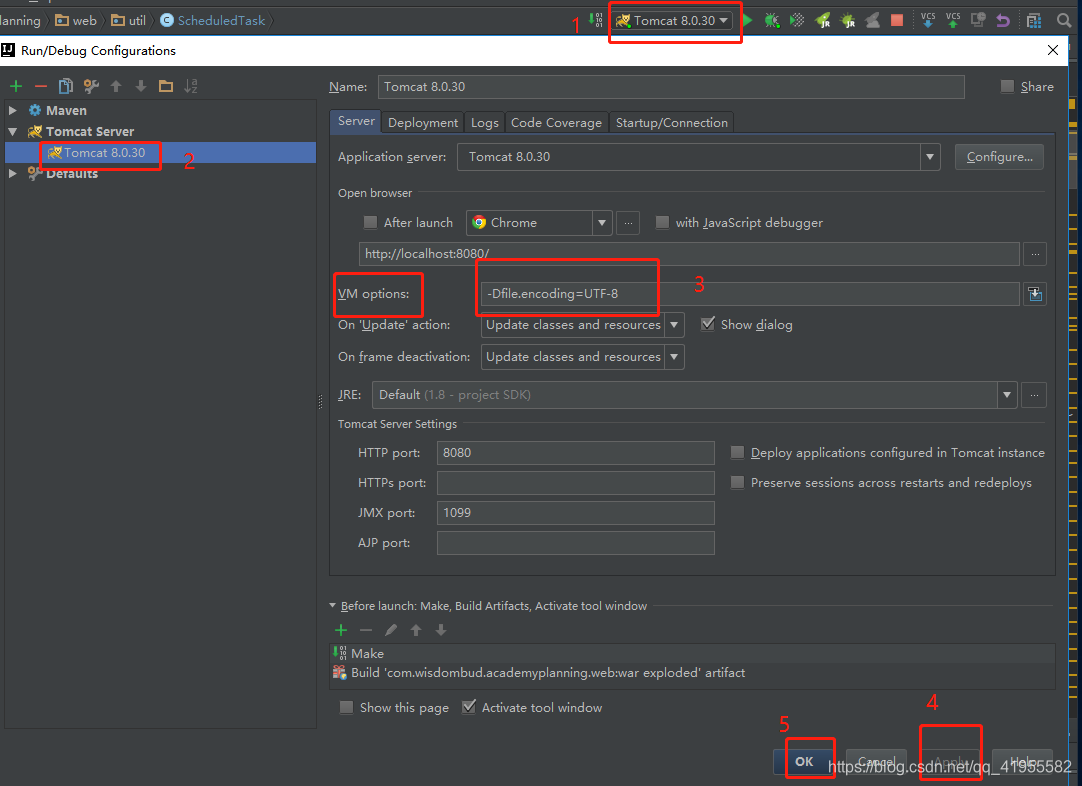Click the Make Project icon in toolbar
The image size is (1082, 786).
coord(596,20)
